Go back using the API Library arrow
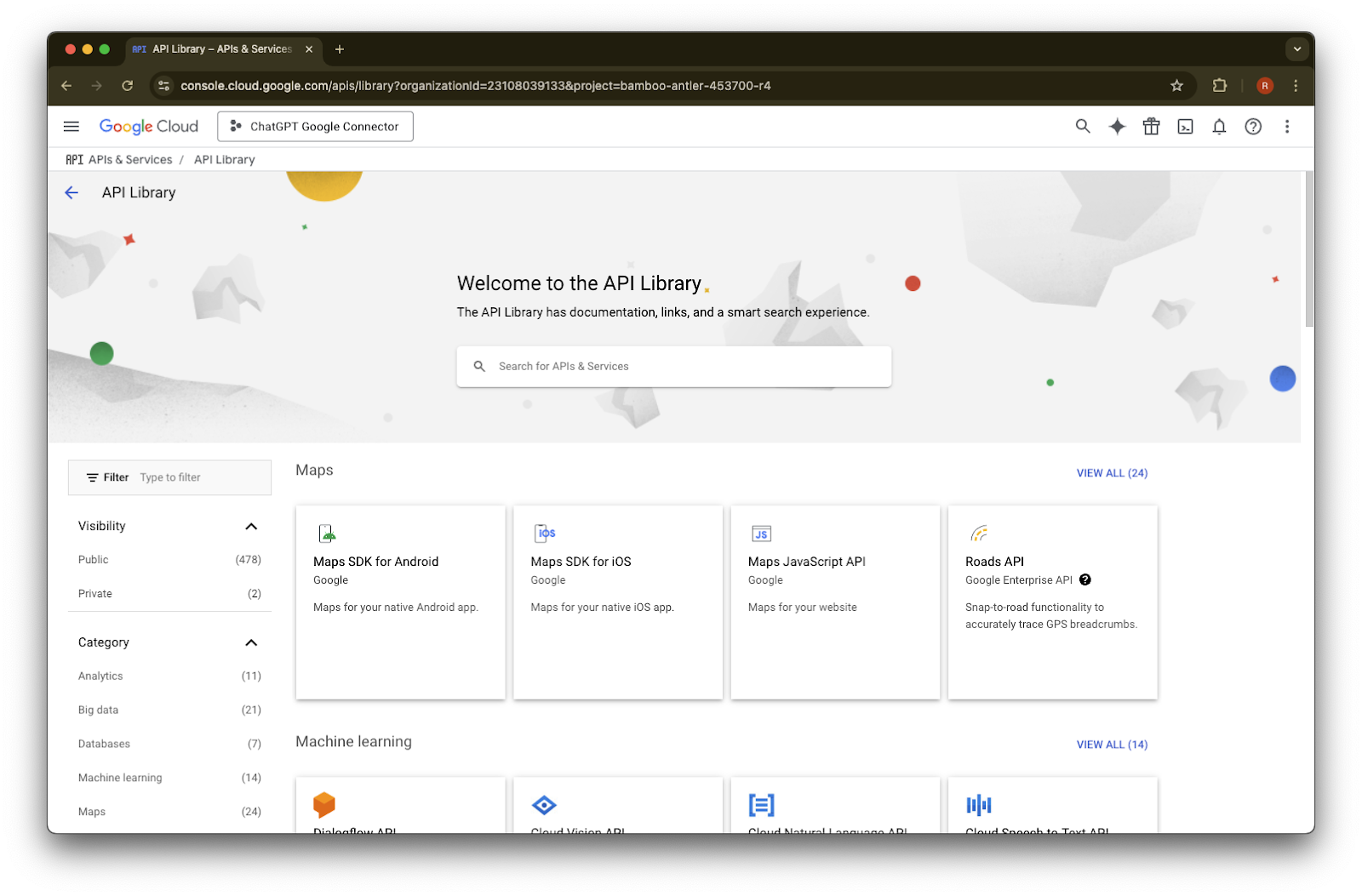 (72, 193)
